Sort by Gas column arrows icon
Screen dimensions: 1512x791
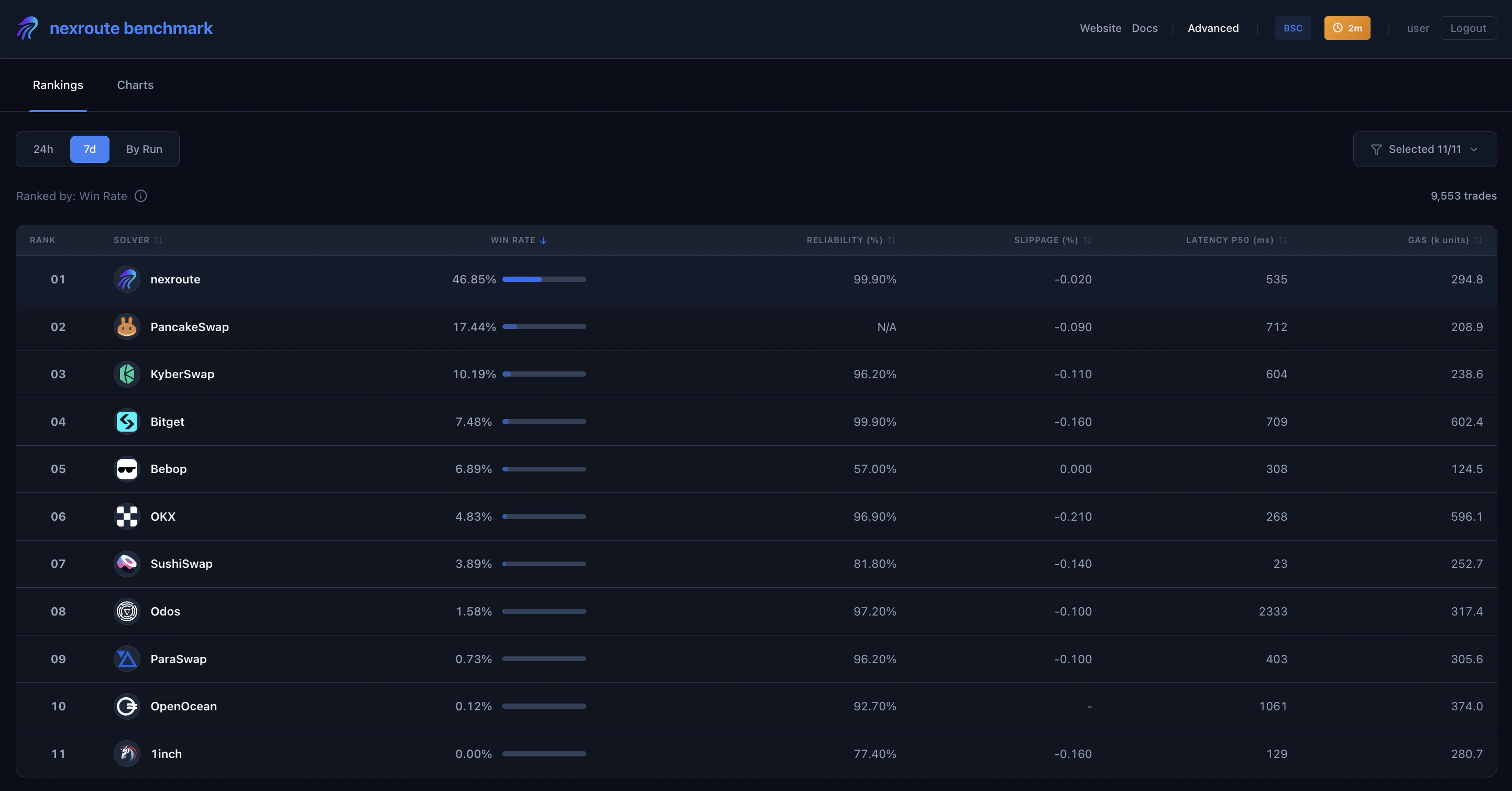tap(1478, 240)
